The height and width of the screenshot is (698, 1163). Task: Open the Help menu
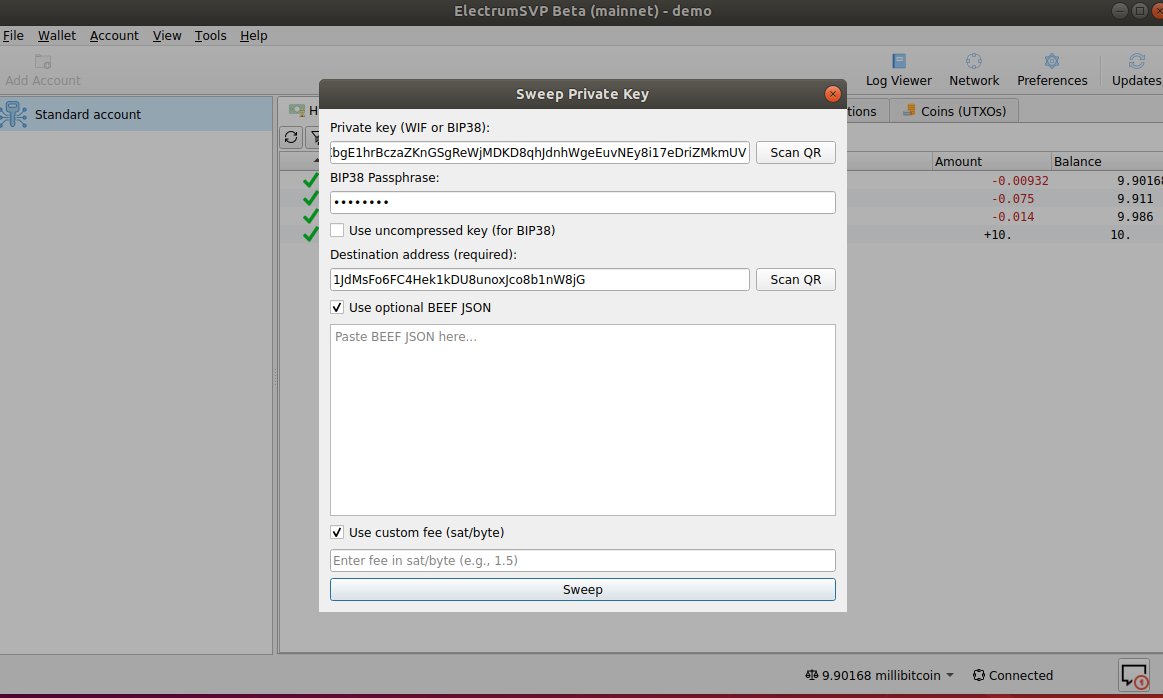[254, 36]
